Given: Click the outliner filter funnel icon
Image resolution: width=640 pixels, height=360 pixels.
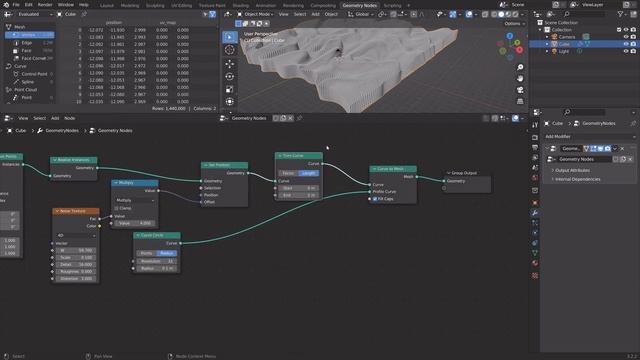Looking at the screenshot, I should pos(620,14).
